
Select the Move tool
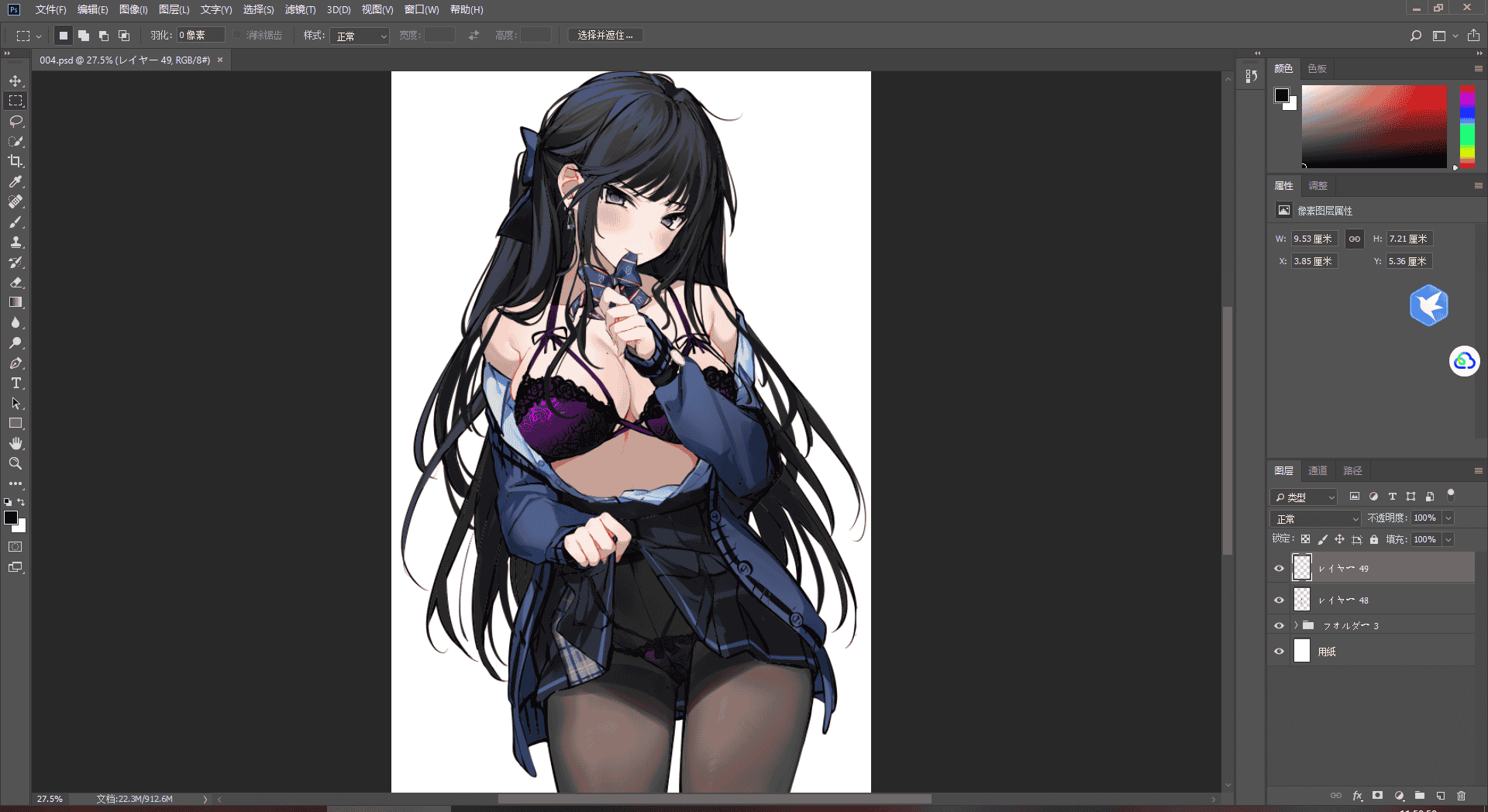15,81
